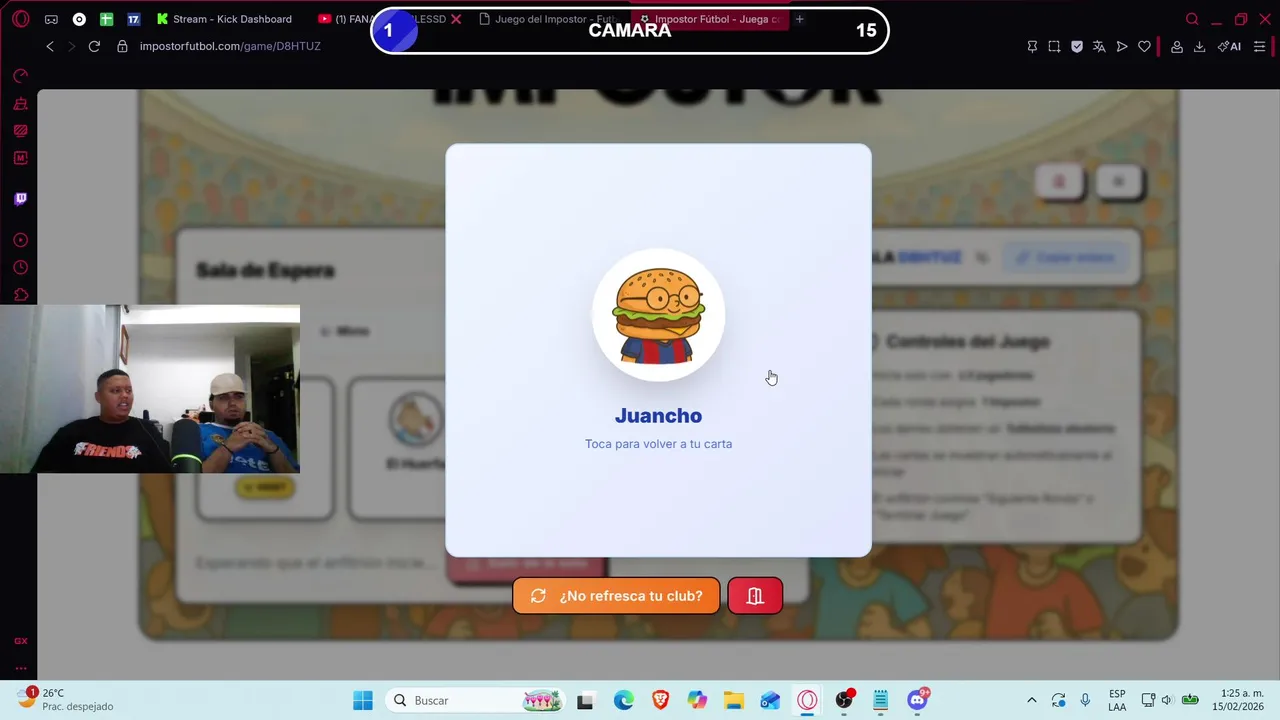Open the ESP LAA language selector
This screenshot has height=720, width=1280.
[1117, 700]
